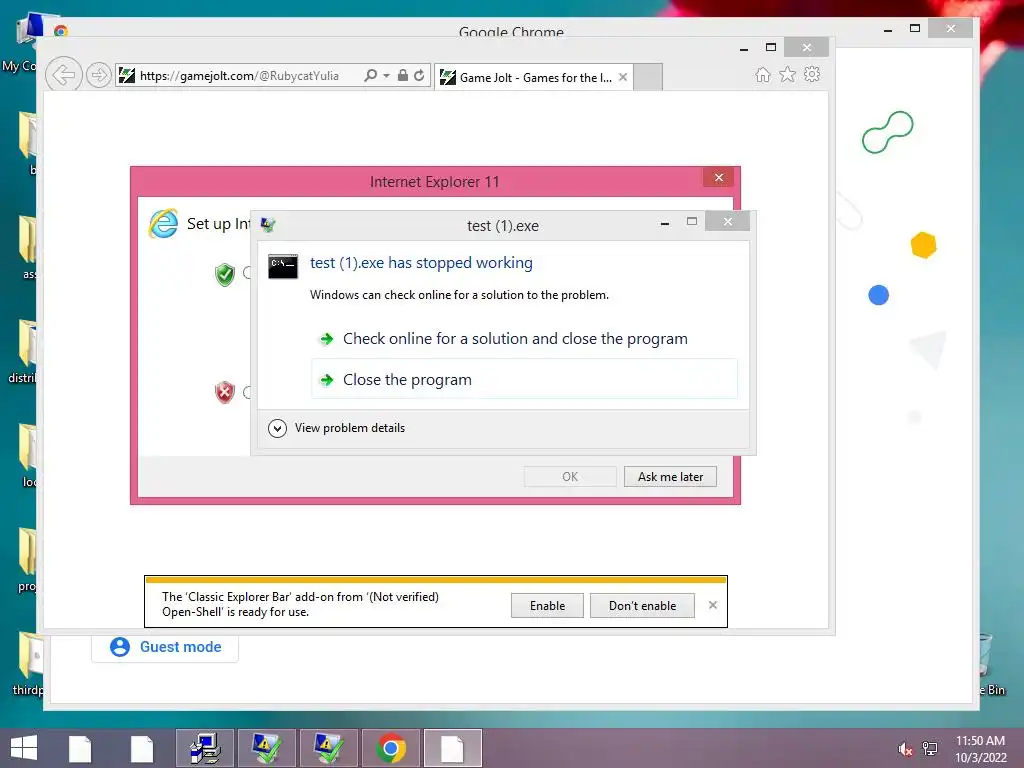This screenshot has height=768, width=1024.
Task: Click the gamejolt.com URL field
Action: pyautogui.click(x=240, y=76)
